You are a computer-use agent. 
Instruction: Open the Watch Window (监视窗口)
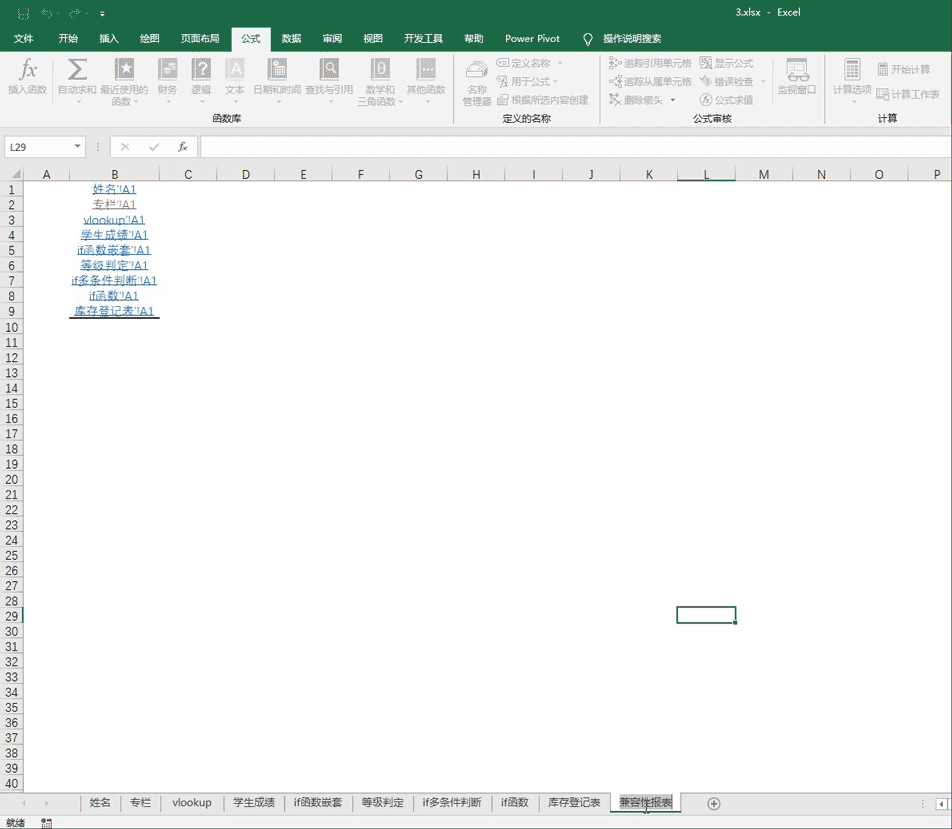797,77
